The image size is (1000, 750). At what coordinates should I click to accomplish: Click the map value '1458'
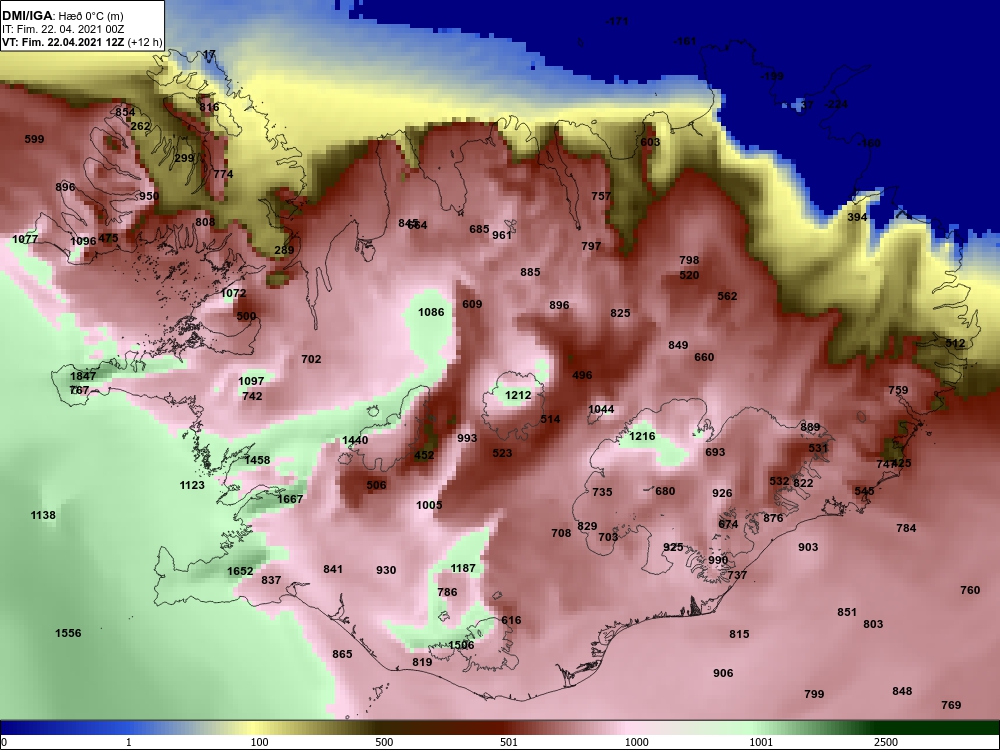point(257,460)
